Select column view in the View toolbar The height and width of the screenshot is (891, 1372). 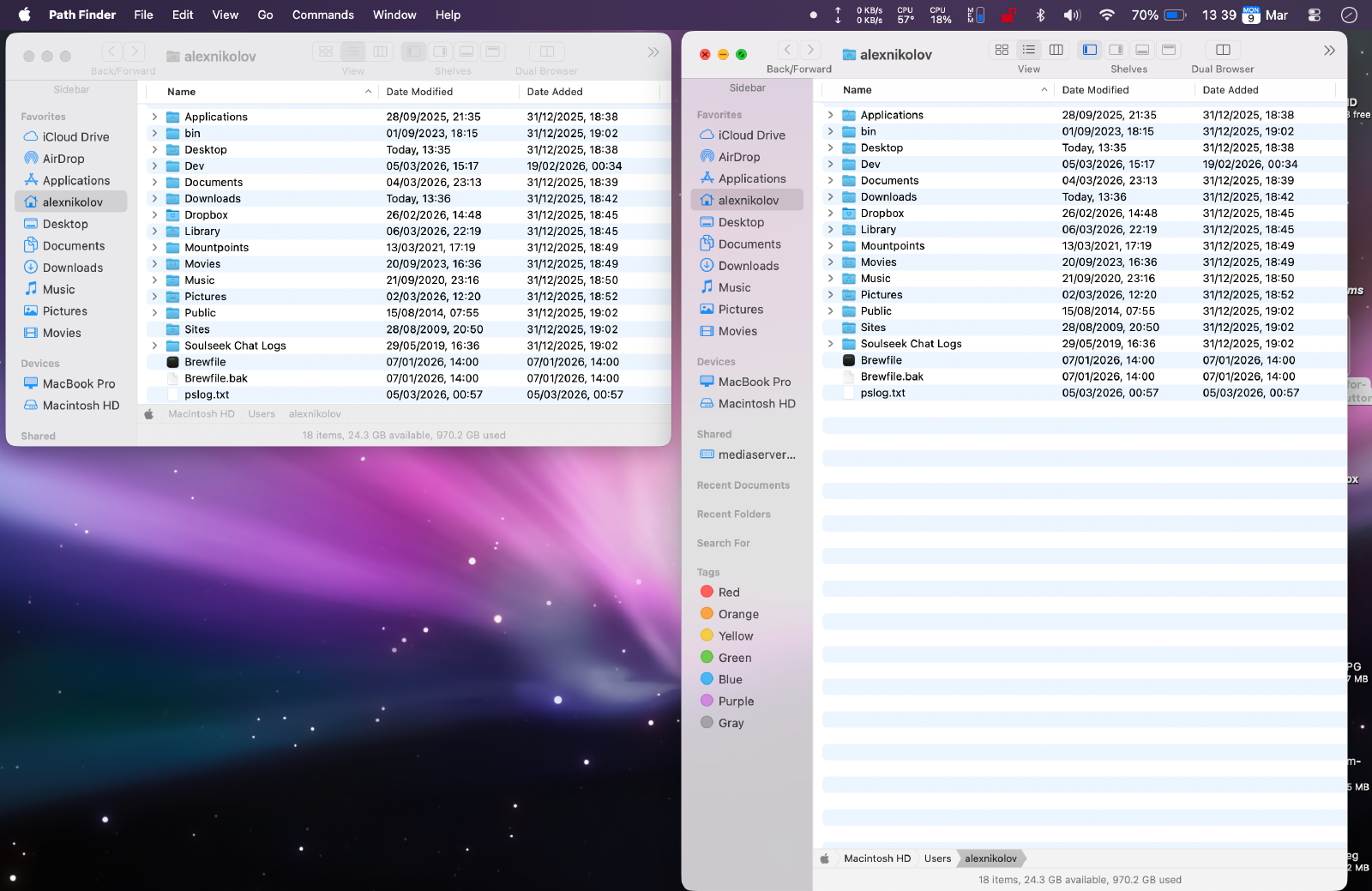[x=1056, y=50]
